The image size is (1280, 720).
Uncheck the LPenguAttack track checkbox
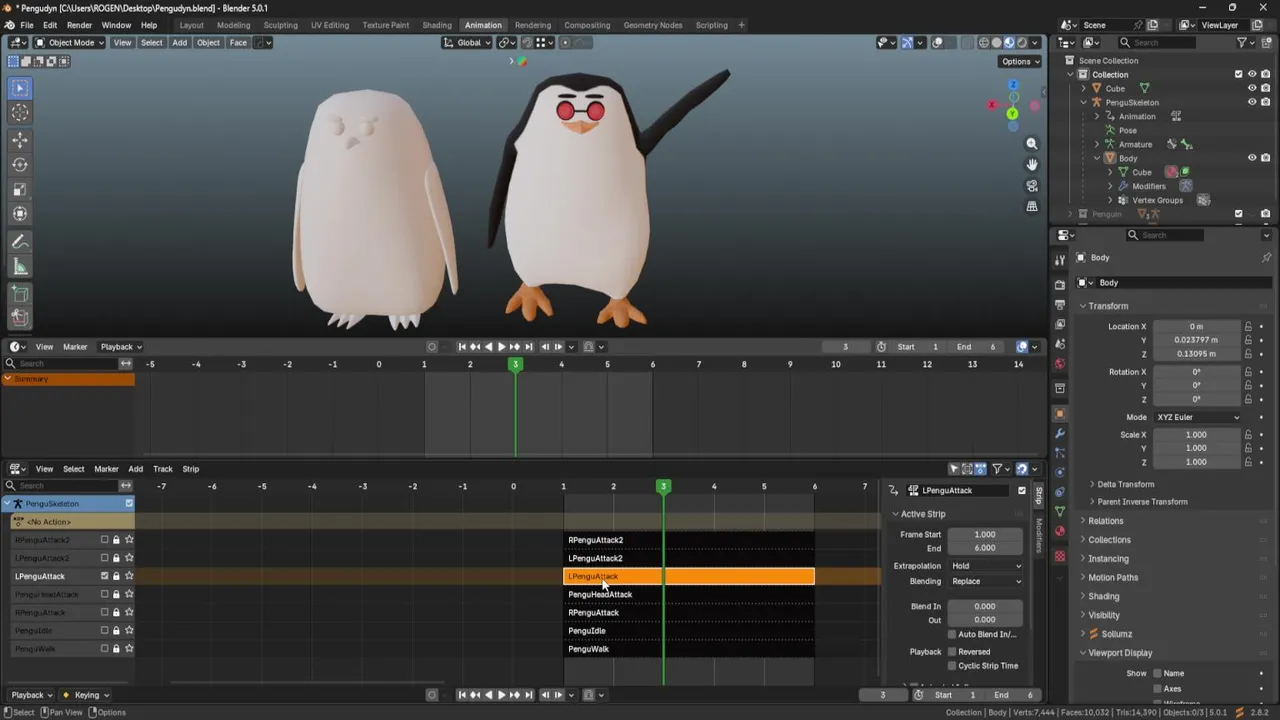point(104,576)
